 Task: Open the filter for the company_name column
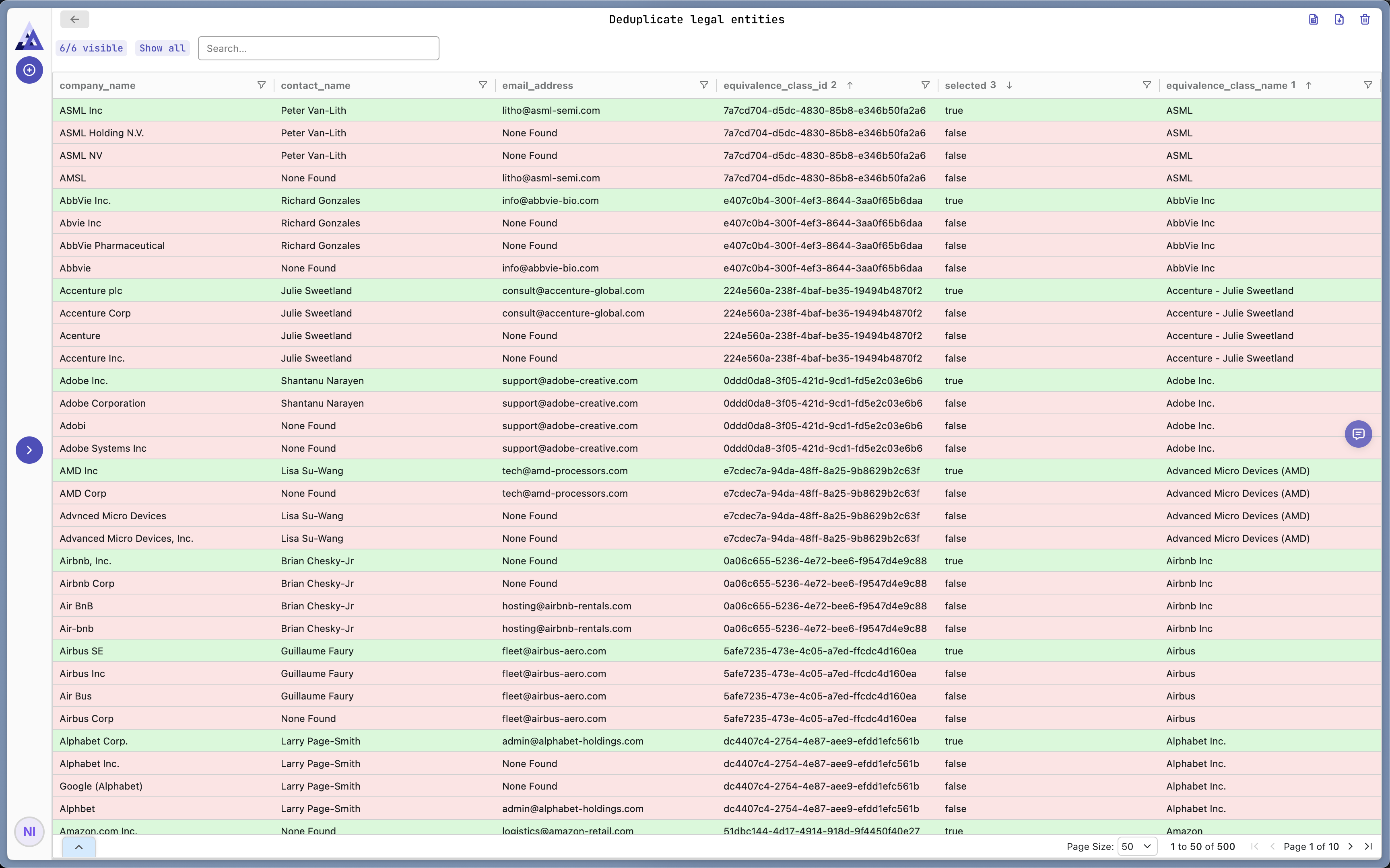pyautogui.click(x=261, y=85)
